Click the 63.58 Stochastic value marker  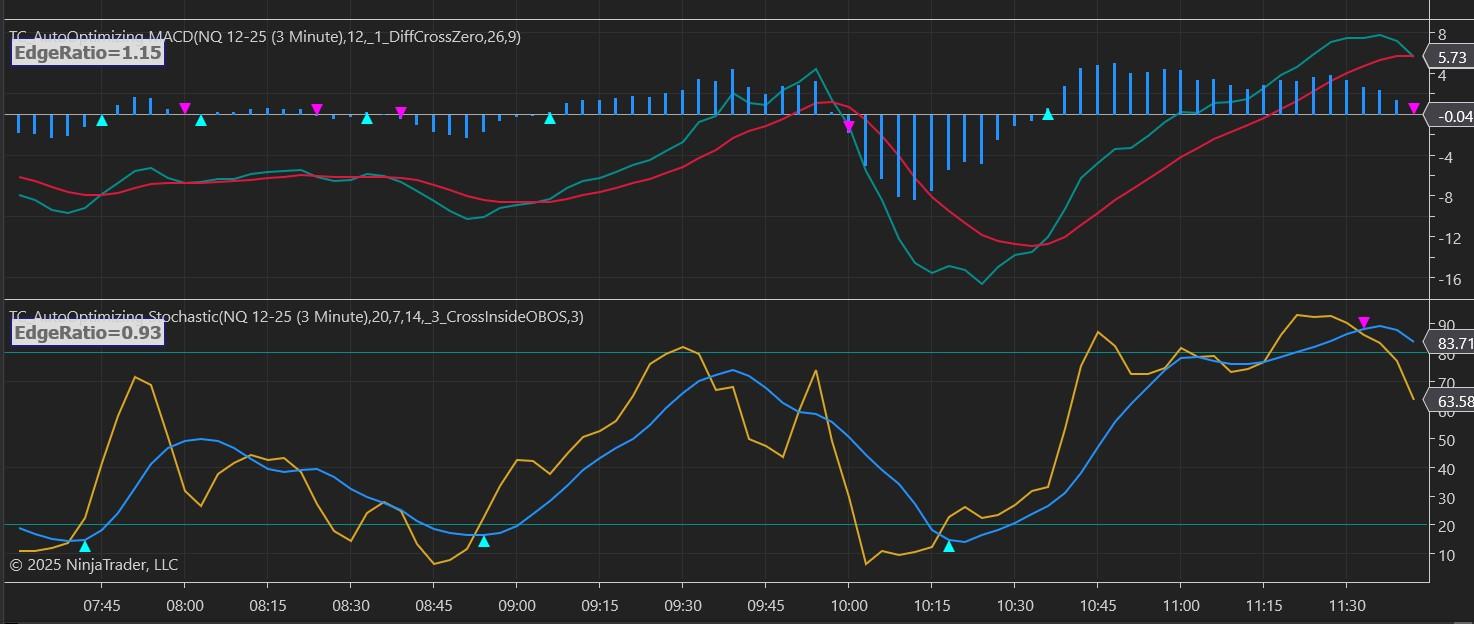click(1453, 402)
